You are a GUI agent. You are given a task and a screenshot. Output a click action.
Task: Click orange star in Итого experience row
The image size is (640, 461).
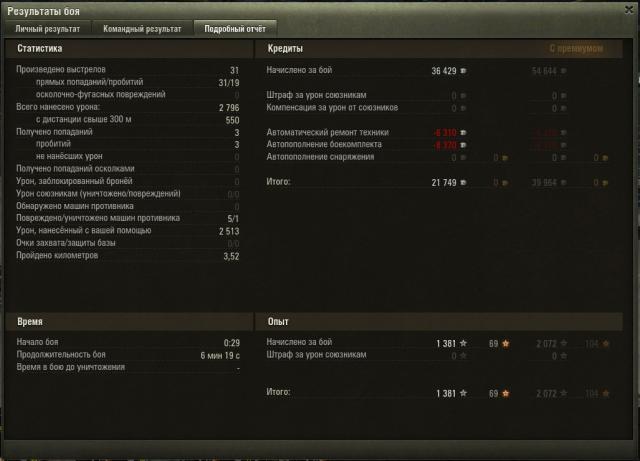point(506,393)
